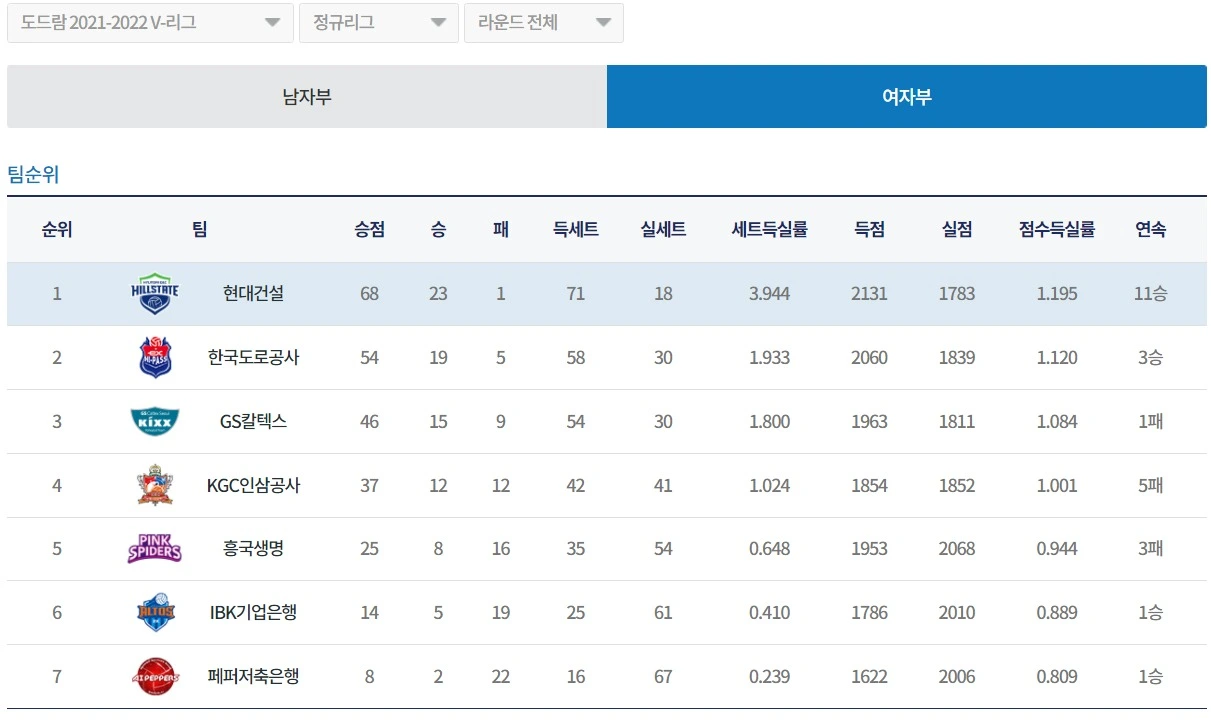1211x723 pixels.
Task: Click the 팀순위 section heading
Action: pyautogui.click(x=34, y=175)
